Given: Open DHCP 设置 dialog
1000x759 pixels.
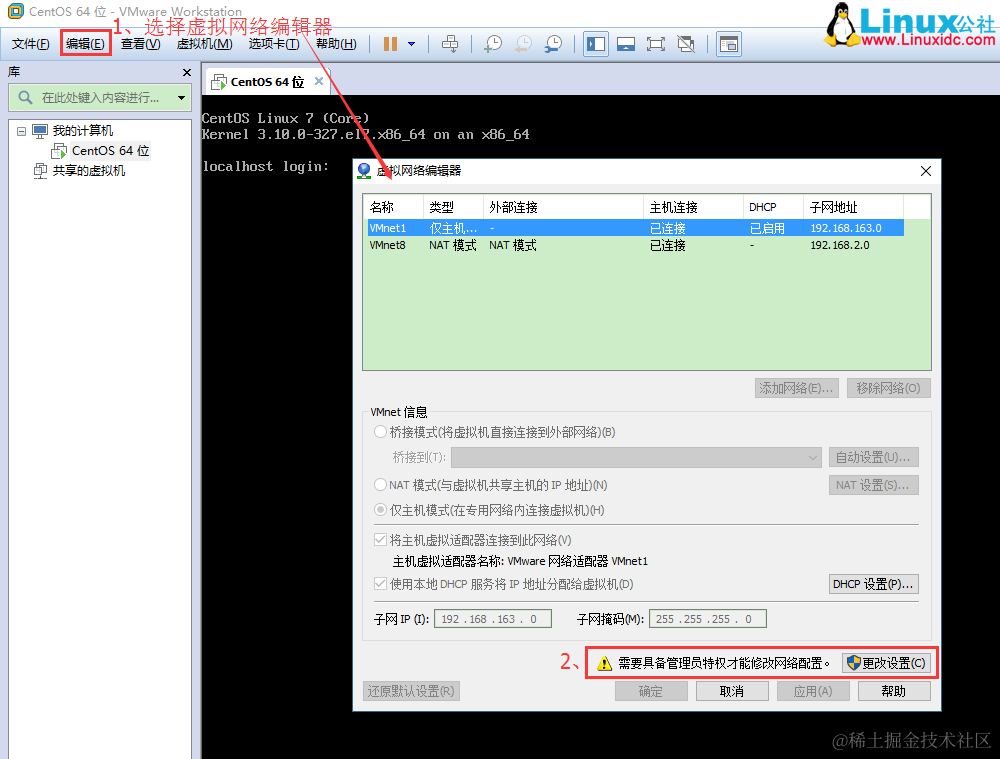Looking at the screenshot, I should pos(873,584).
